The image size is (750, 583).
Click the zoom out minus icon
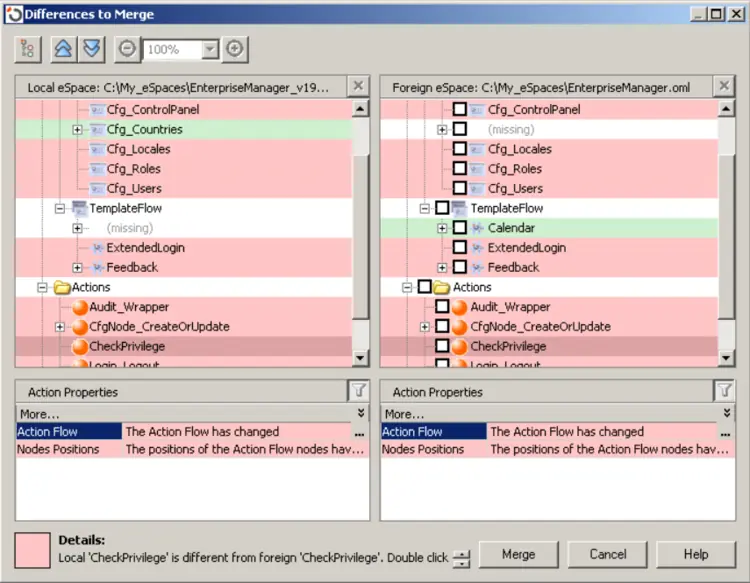pos(128,49)
